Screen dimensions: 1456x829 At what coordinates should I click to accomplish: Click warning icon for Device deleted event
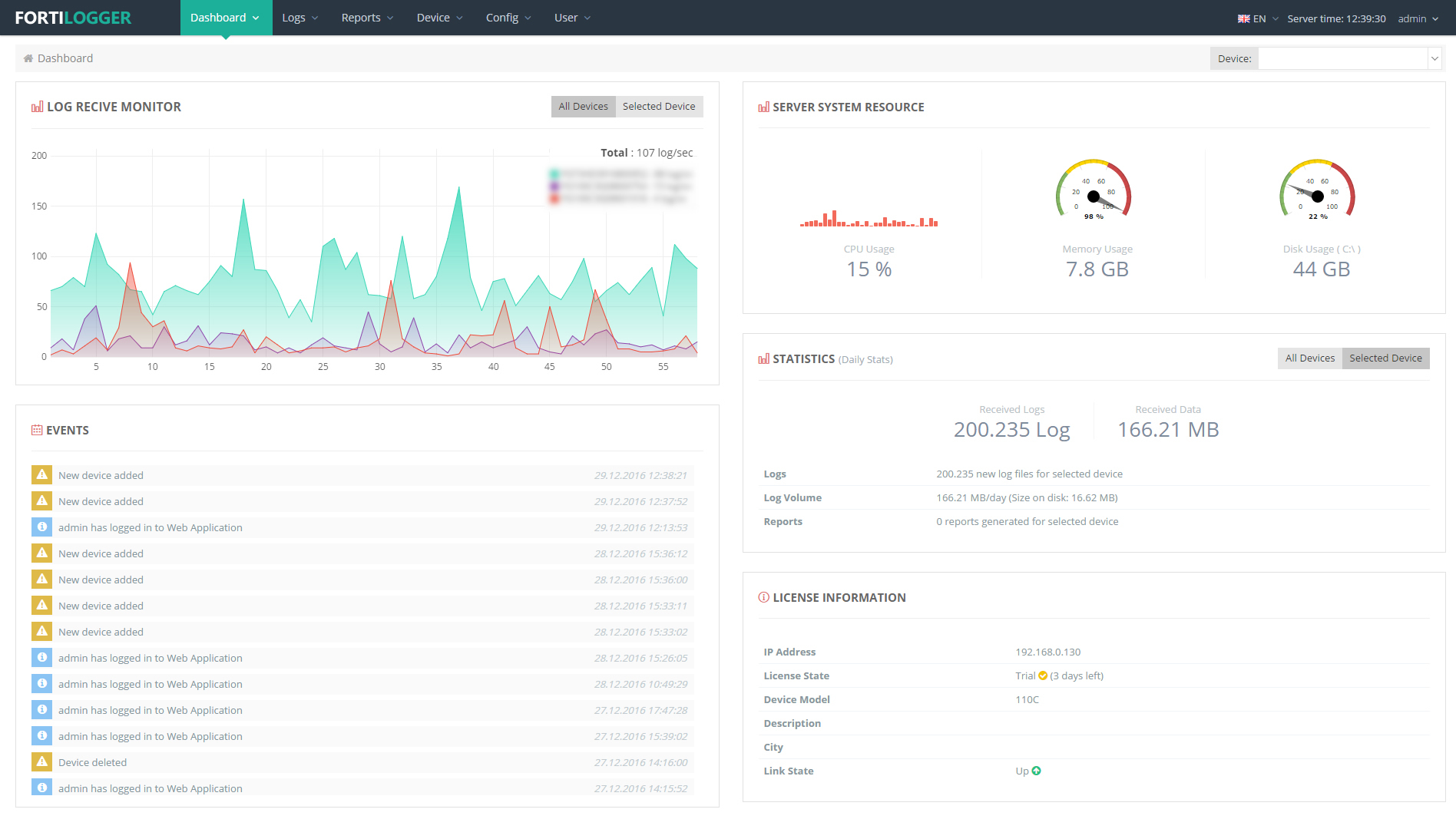pos(41,762)
